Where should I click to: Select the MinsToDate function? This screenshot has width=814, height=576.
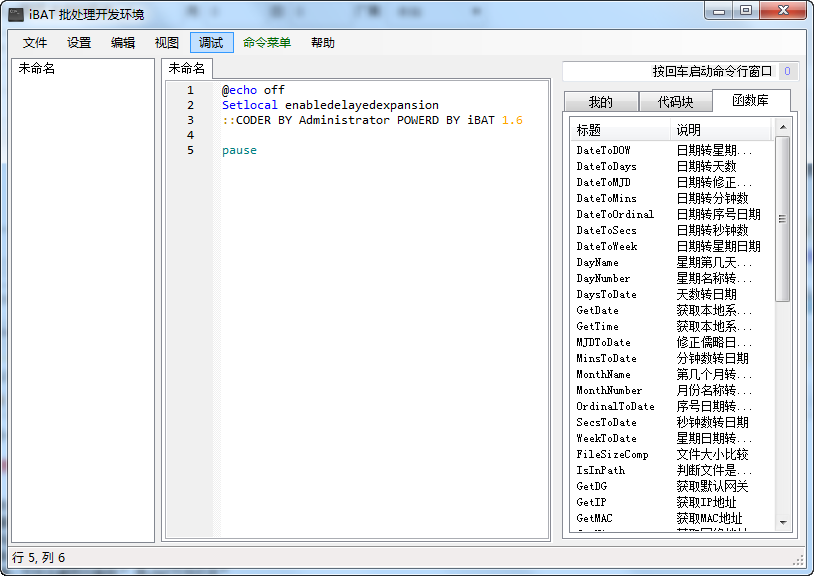(606, 359)
